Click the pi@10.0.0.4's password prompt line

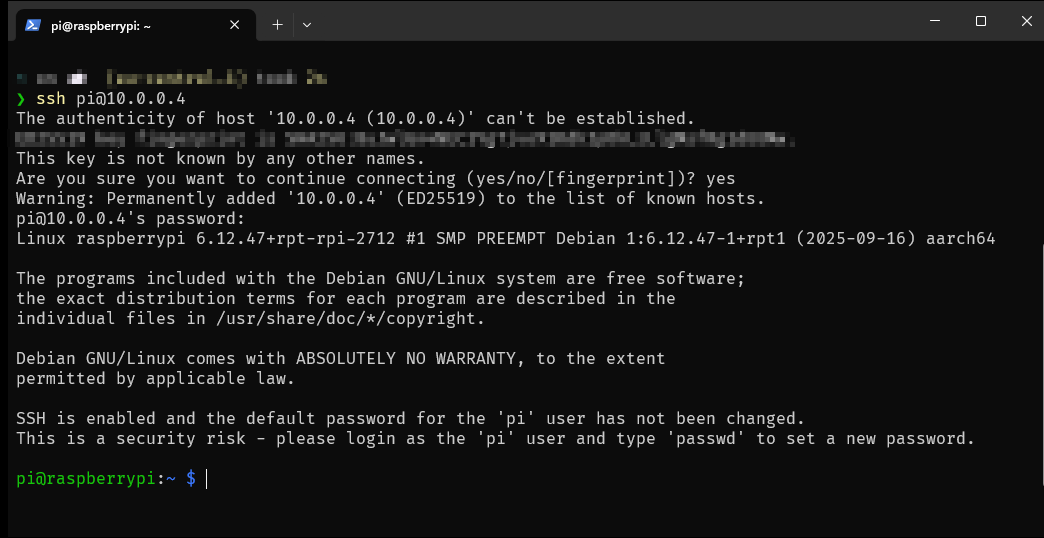pos(130,219)
